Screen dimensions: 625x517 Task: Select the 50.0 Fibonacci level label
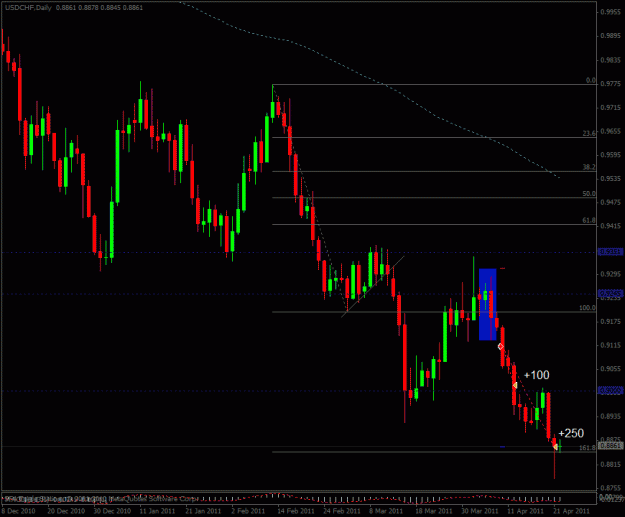point(589,194)
